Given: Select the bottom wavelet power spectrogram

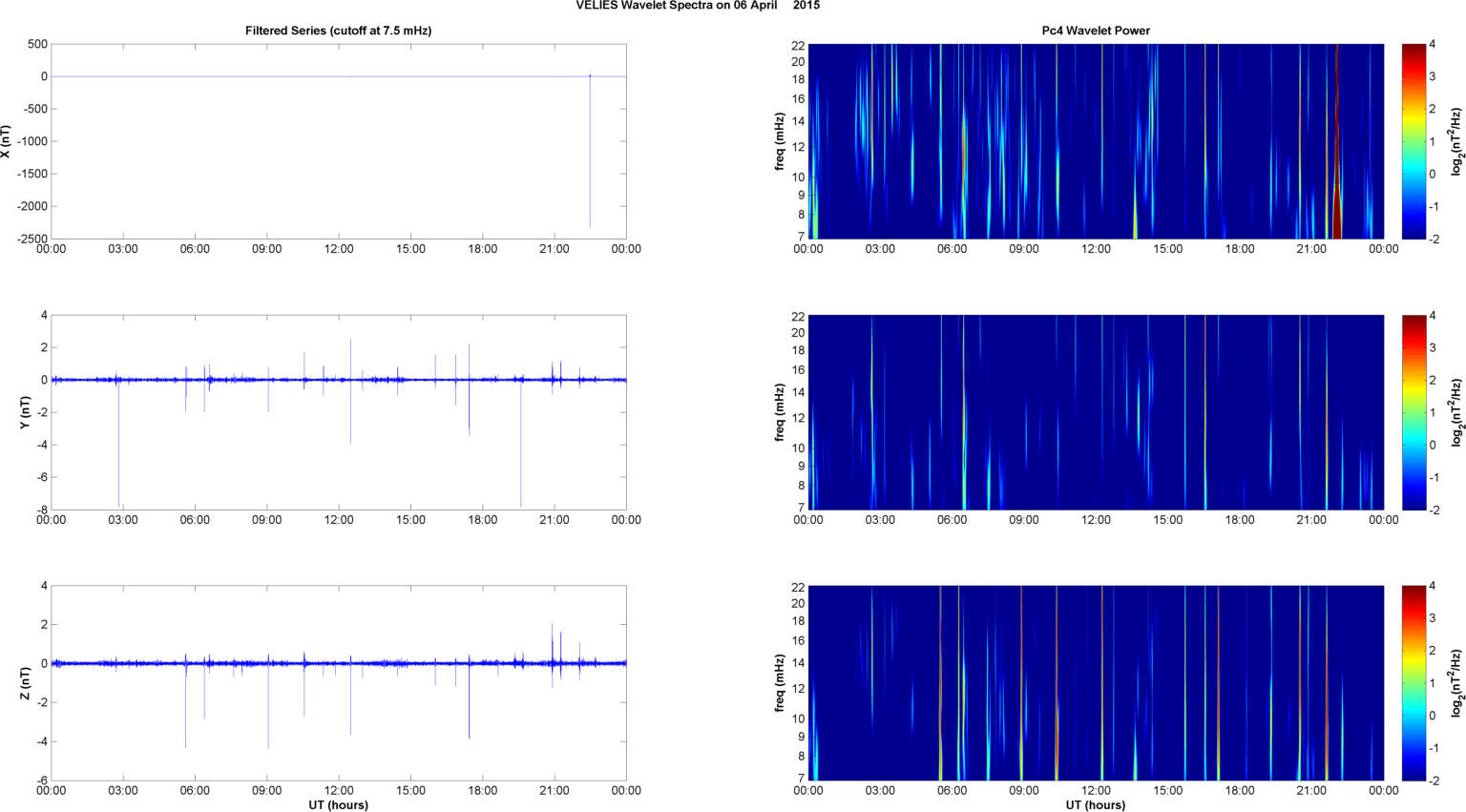Looking at the screenshot, I should click(x=1095, y=683).
